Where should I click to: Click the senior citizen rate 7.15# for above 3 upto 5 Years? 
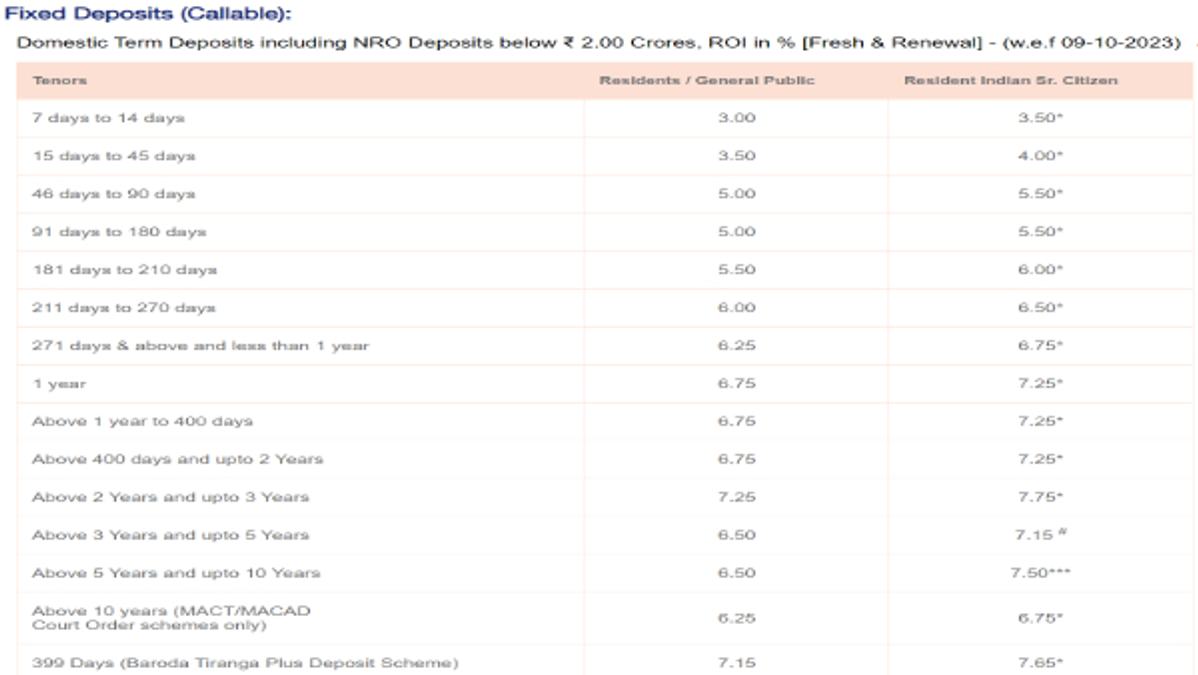[x=1041, y=534]
